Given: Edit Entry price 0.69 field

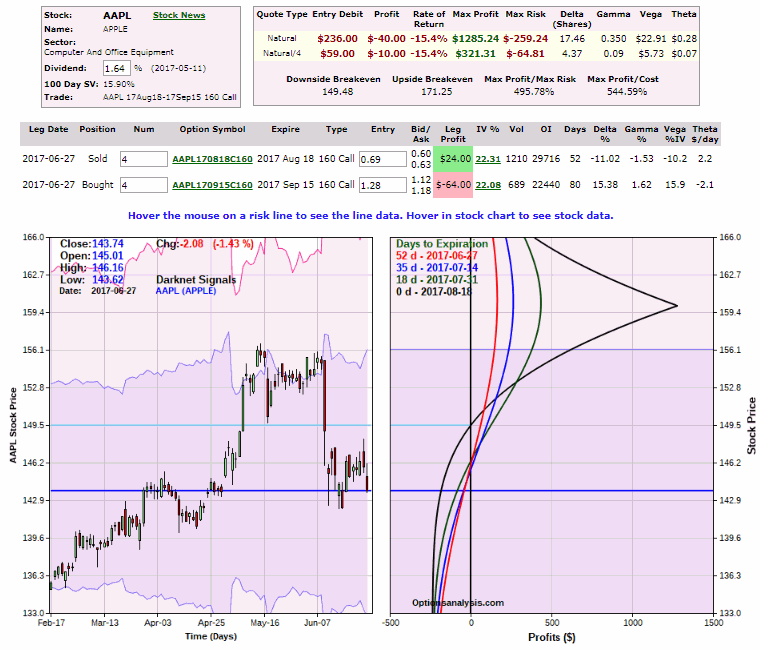Looking at the screenshot, I should 382,159.
